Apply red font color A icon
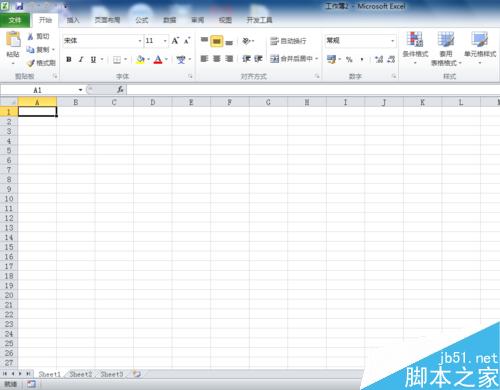The width and height of the screenshot is (500, 390). (158, 60)
